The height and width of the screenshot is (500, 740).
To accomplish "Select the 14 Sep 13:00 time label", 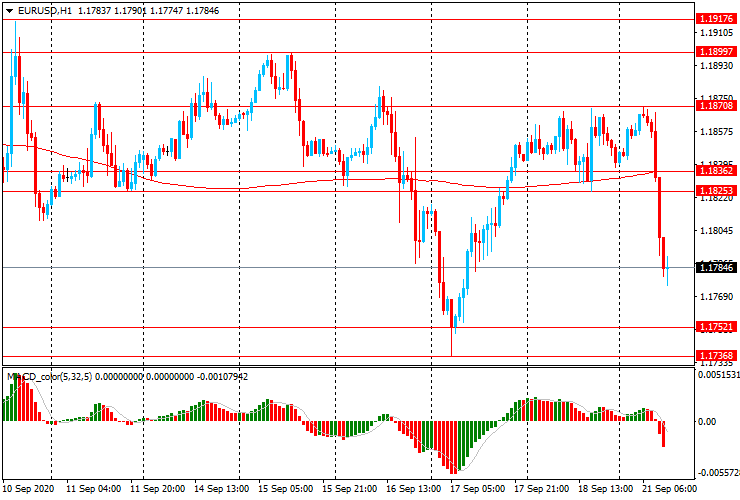I will (x=222, y=489).
